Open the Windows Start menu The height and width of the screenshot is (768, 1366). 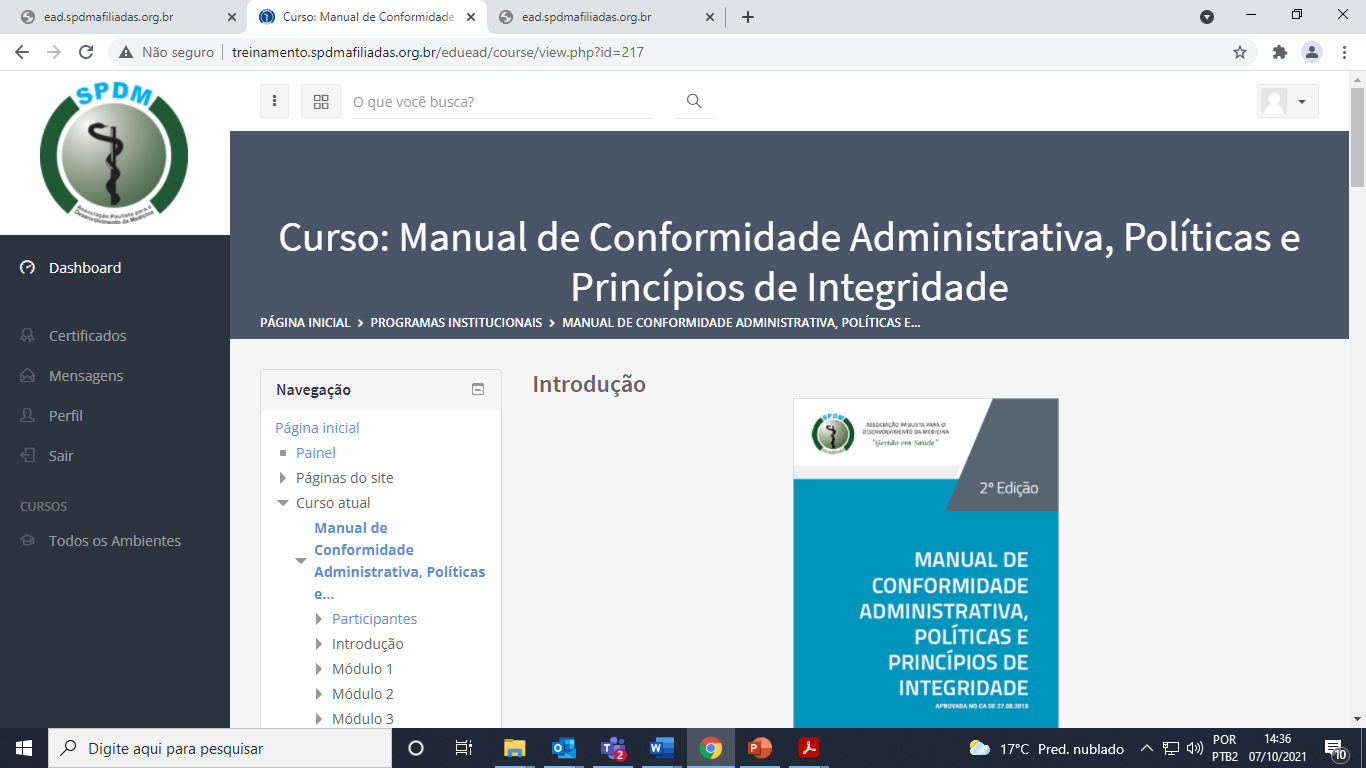(23, 748)
